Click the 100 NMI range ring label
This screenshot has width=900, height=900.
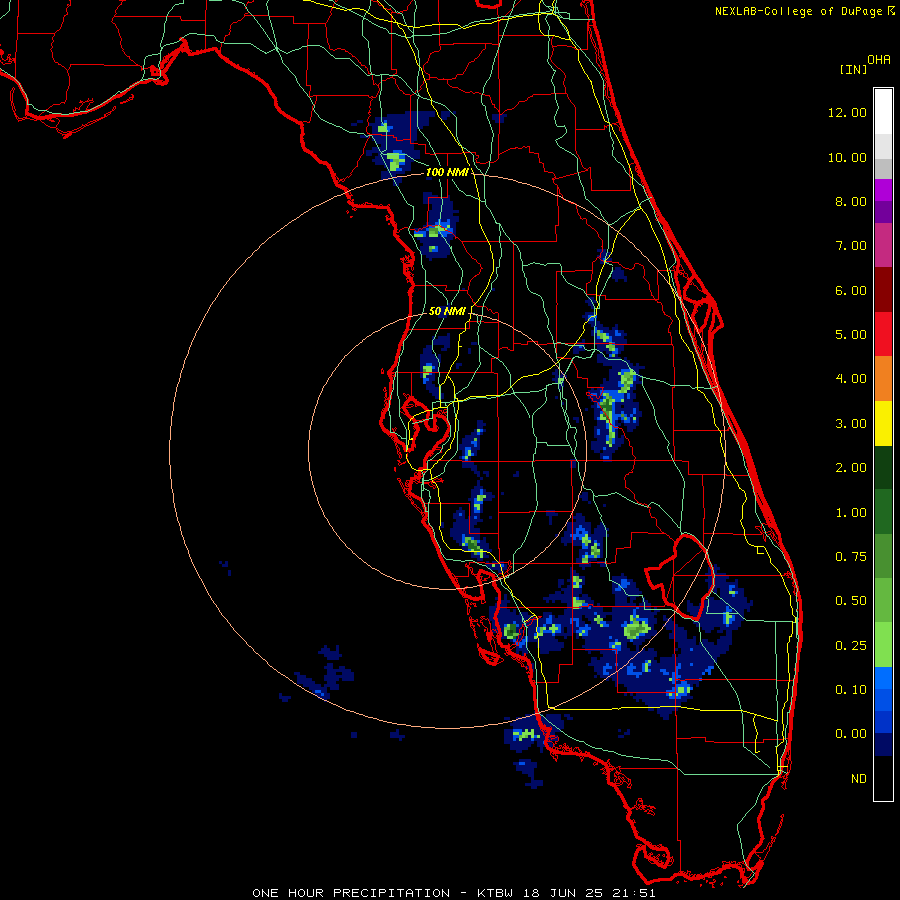point(446,172)
